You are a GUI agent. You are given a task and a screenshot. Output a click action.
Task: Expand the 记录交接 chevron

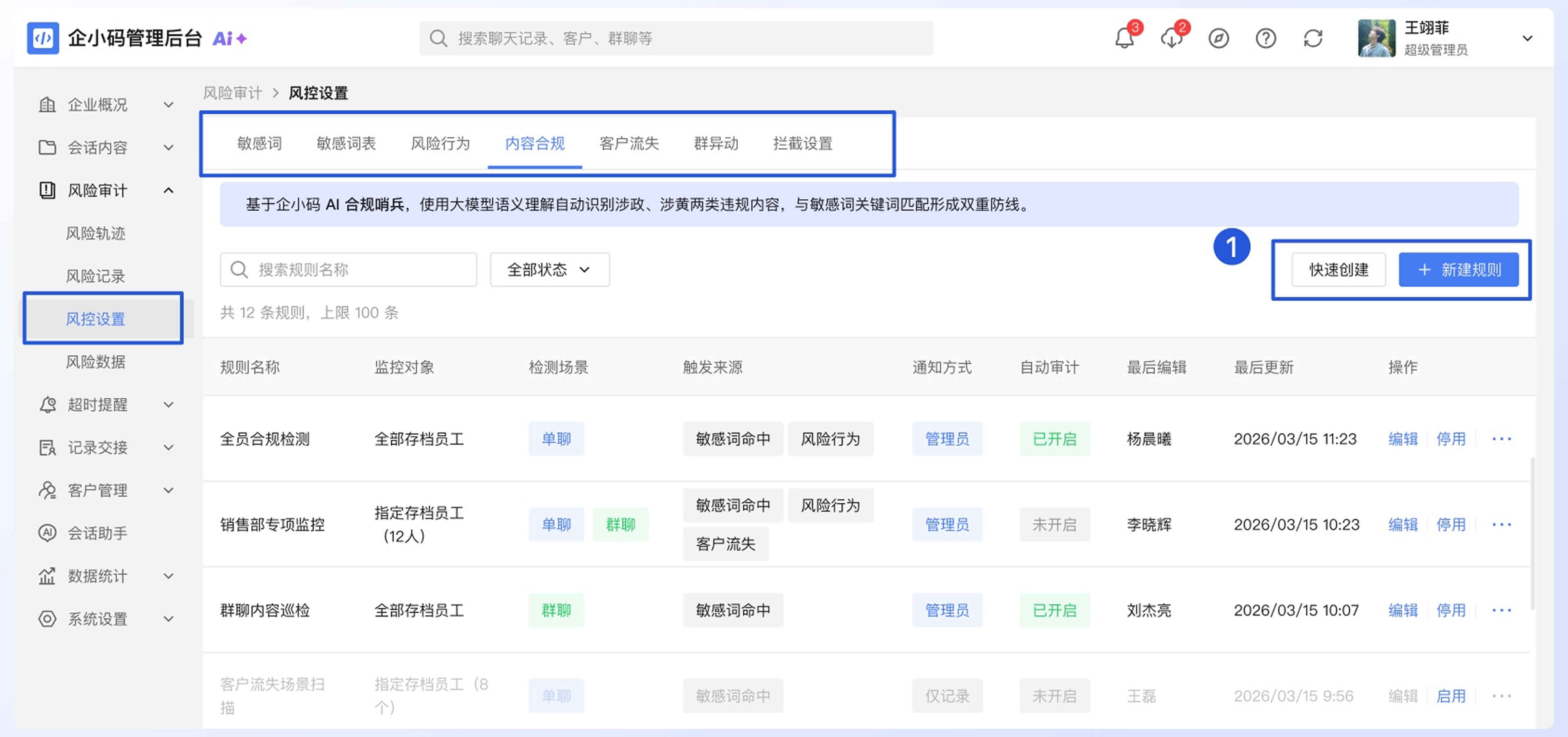(x=169, y=448)
